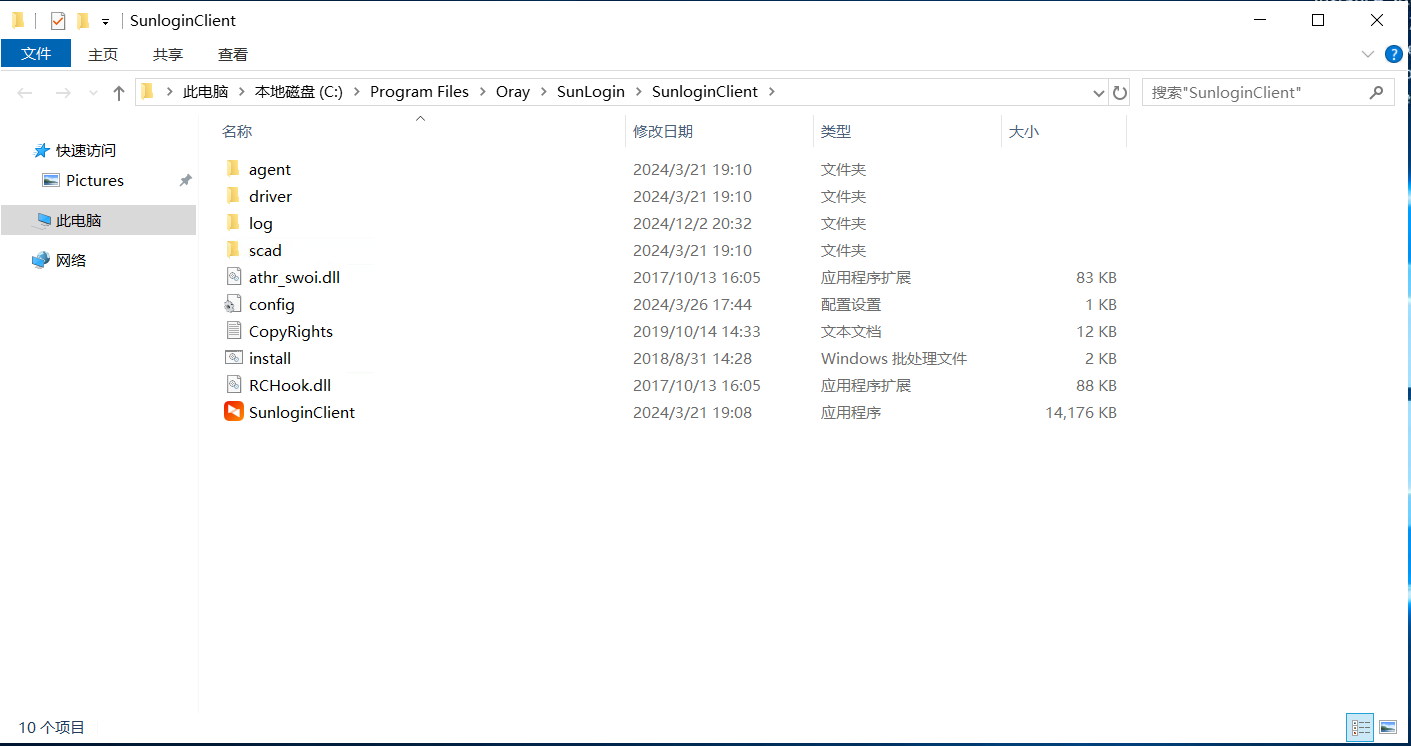Click the CopyRights text document icon
This screenshot has height=746, width=1411.
(x=233, y=331)
